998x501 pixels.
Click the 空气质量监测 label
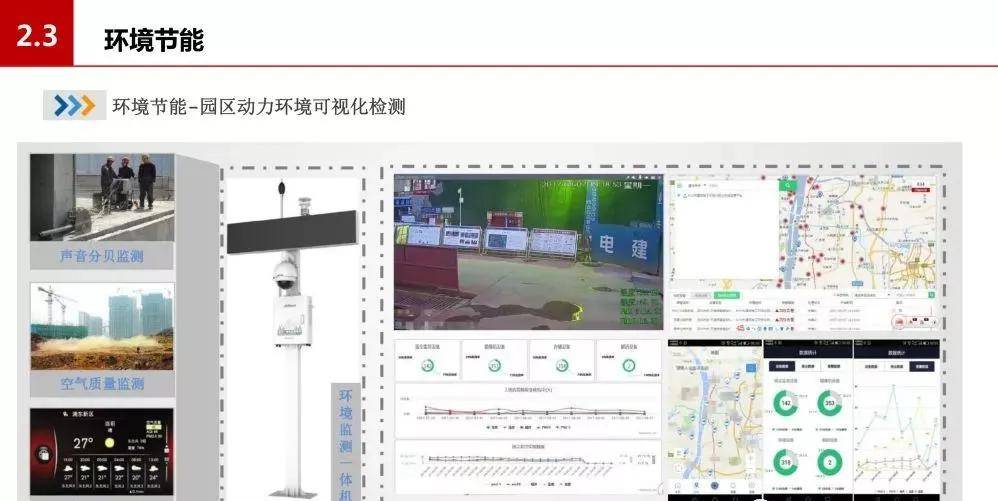click(x=101, y=383)
